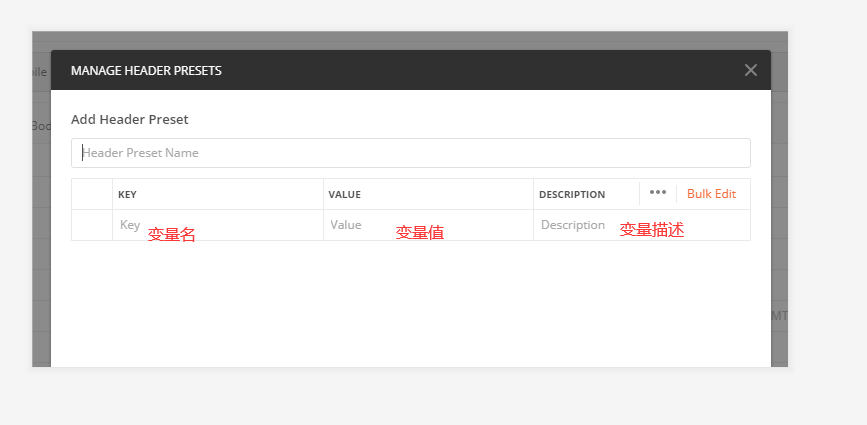Close the Manage Header Presets dialog
The image size is (867, 425).
tap(750, 70)
